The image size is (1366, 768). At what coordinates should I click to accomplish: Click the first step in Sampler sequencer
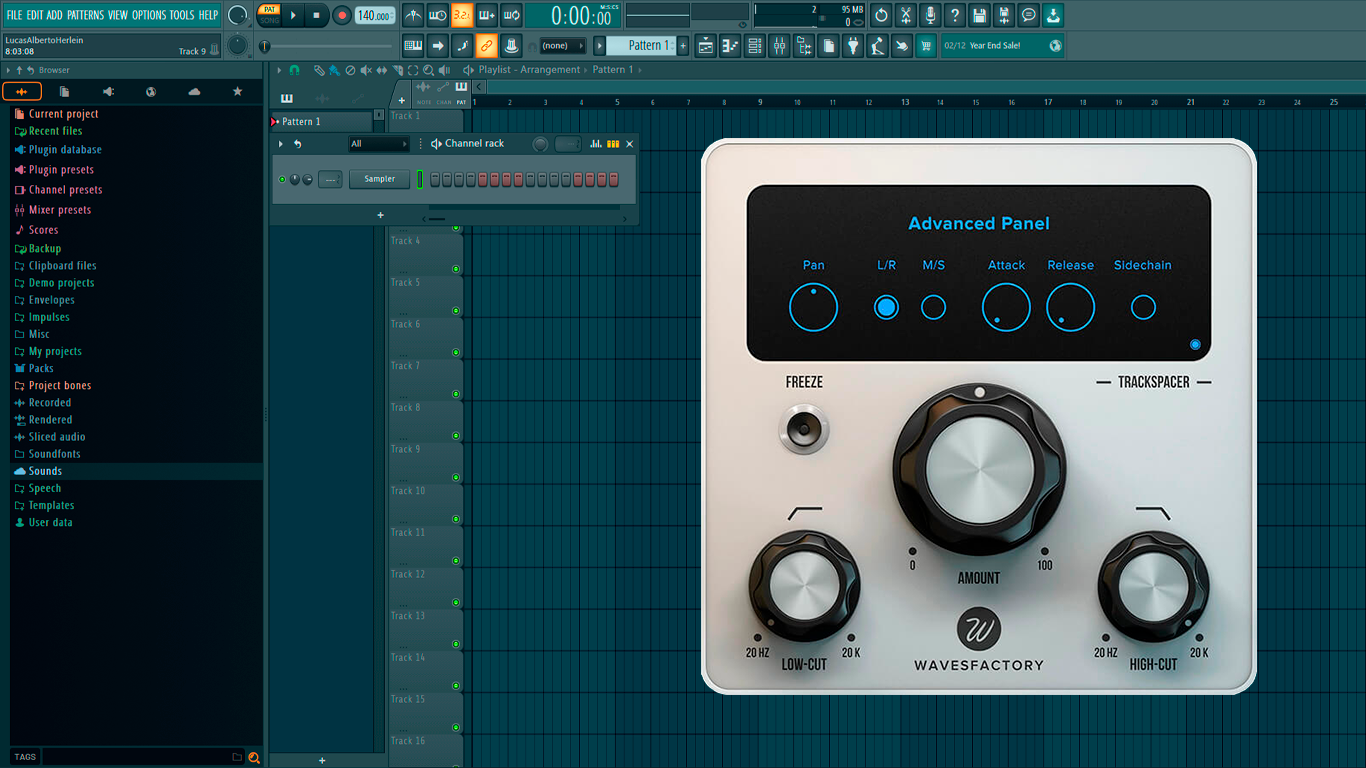pyautogui.click(x=435, y=180)
